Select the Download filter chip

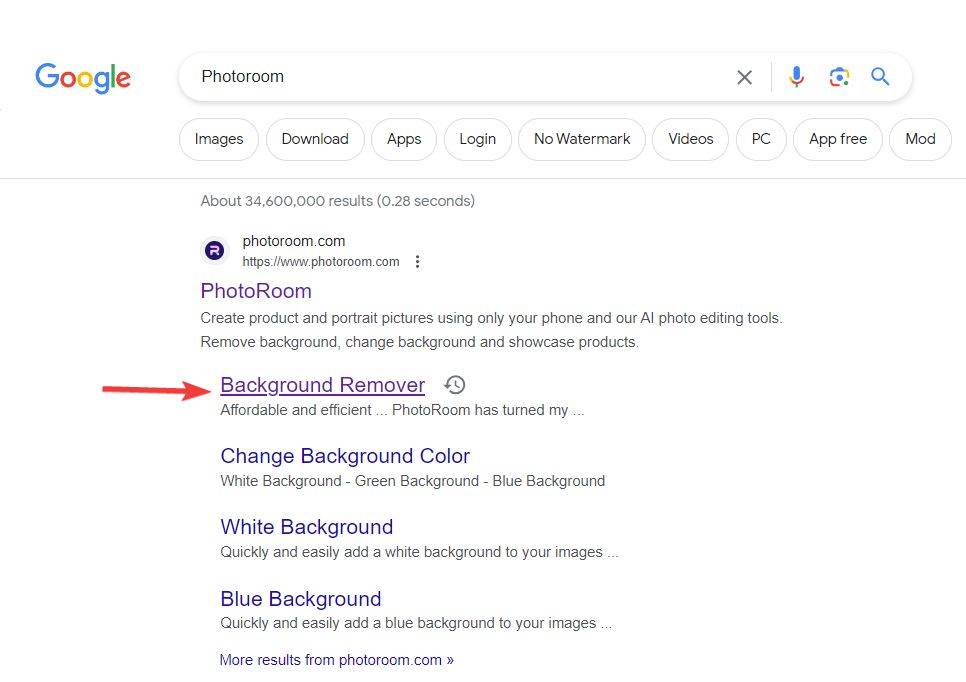tap(315, 139)
